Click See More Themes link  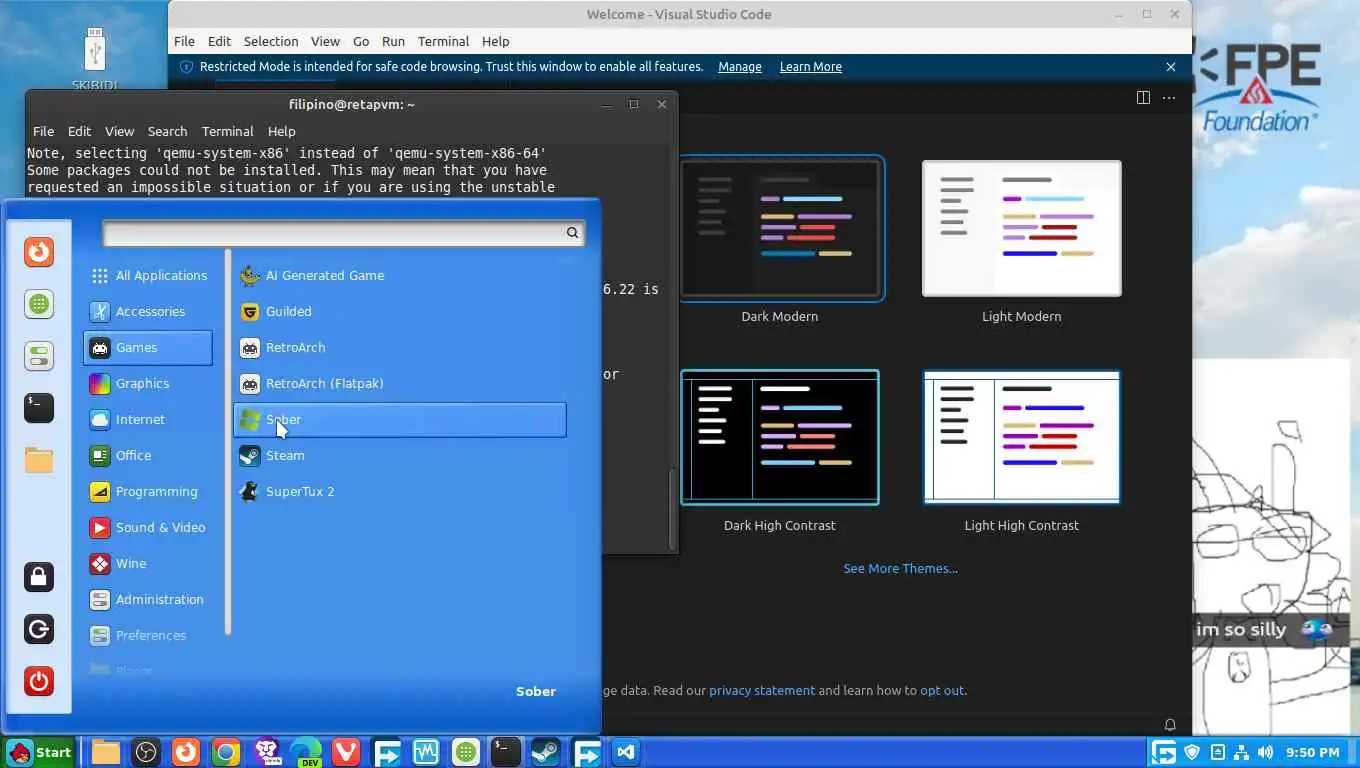click(900, 569)
